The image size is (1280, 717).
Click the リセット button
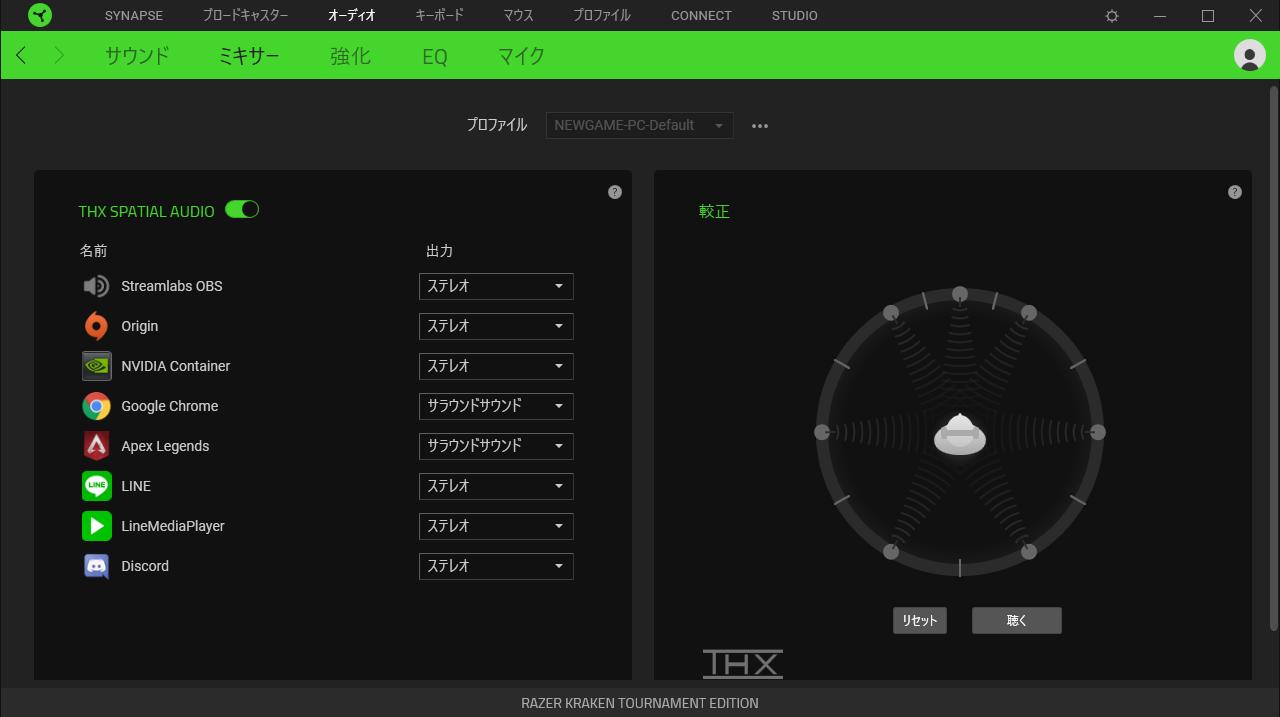point(920,620)
